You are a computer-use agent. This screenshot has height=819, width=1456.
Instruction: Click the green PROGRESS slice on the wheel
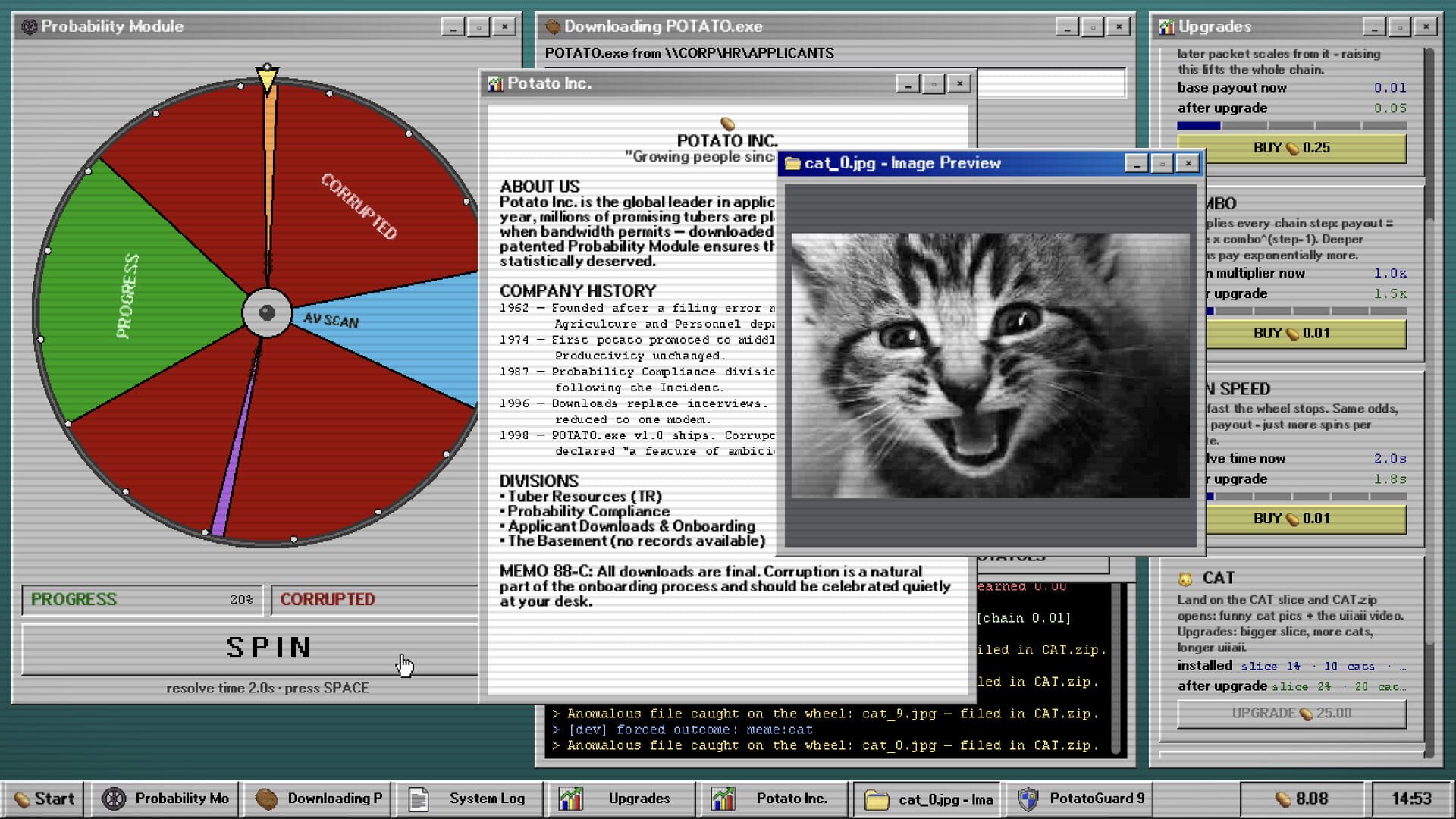[x=136, y=296]
